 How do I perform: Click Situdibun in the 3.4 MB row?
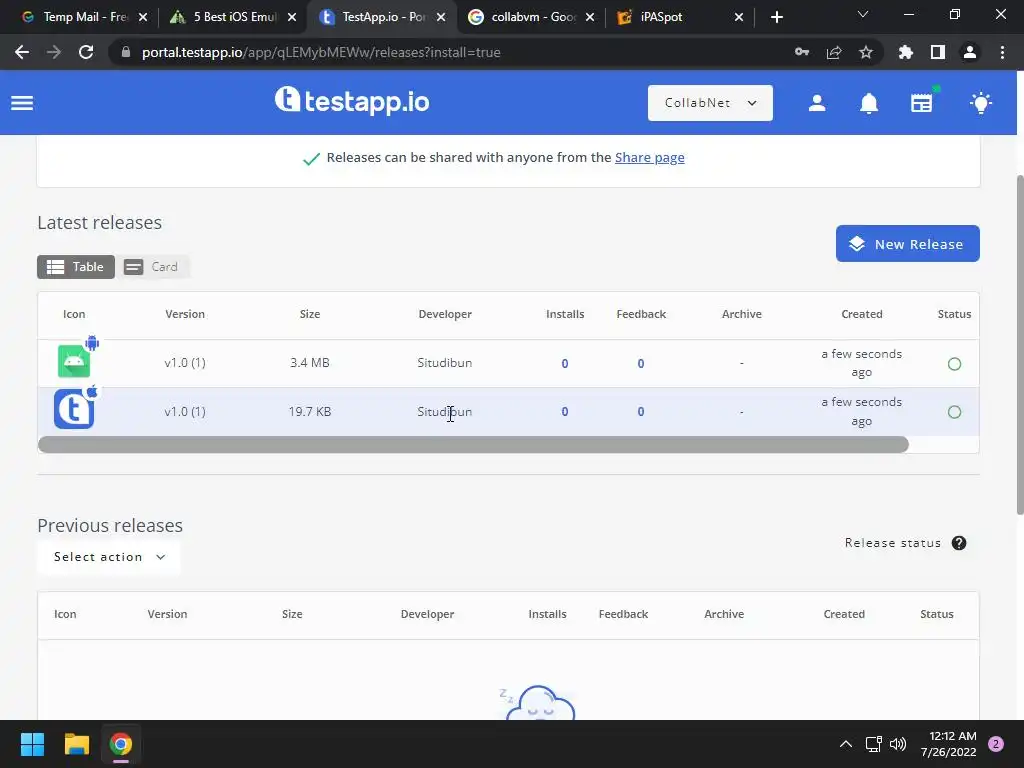(x=445, y=362)
